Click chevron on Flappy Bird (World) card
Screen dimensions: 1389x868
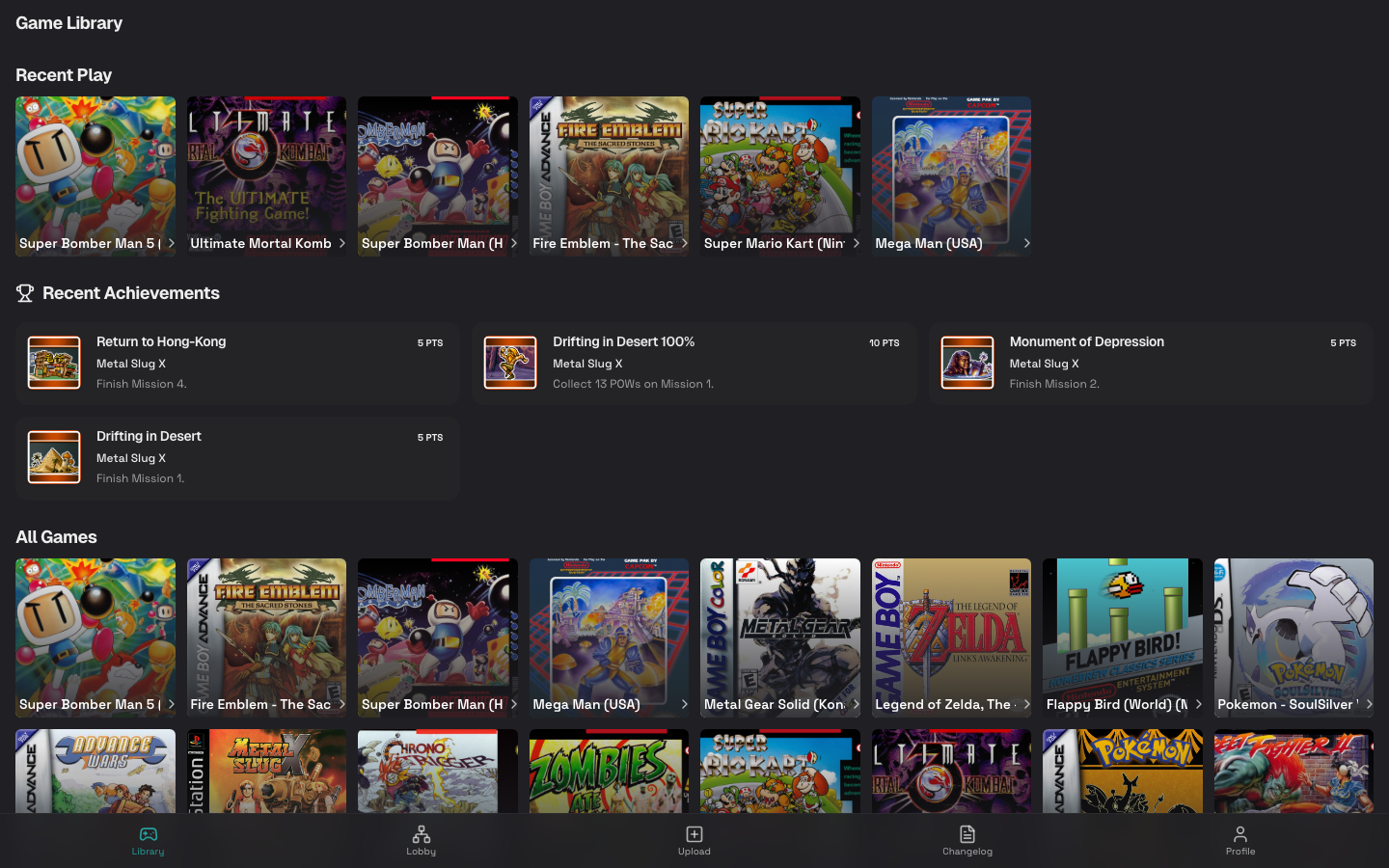tap(1198, 704)
